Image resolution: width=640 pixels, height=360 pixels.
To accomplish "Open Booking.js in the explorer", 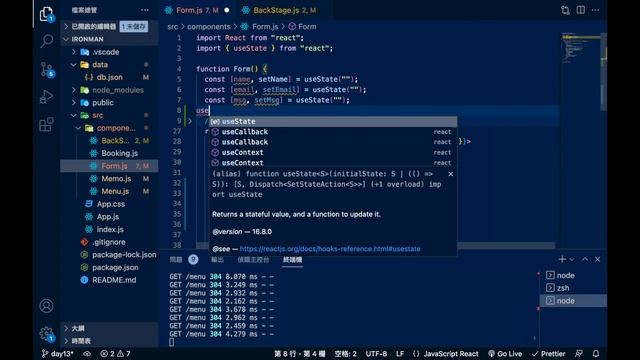I will [x=109, y=153].
